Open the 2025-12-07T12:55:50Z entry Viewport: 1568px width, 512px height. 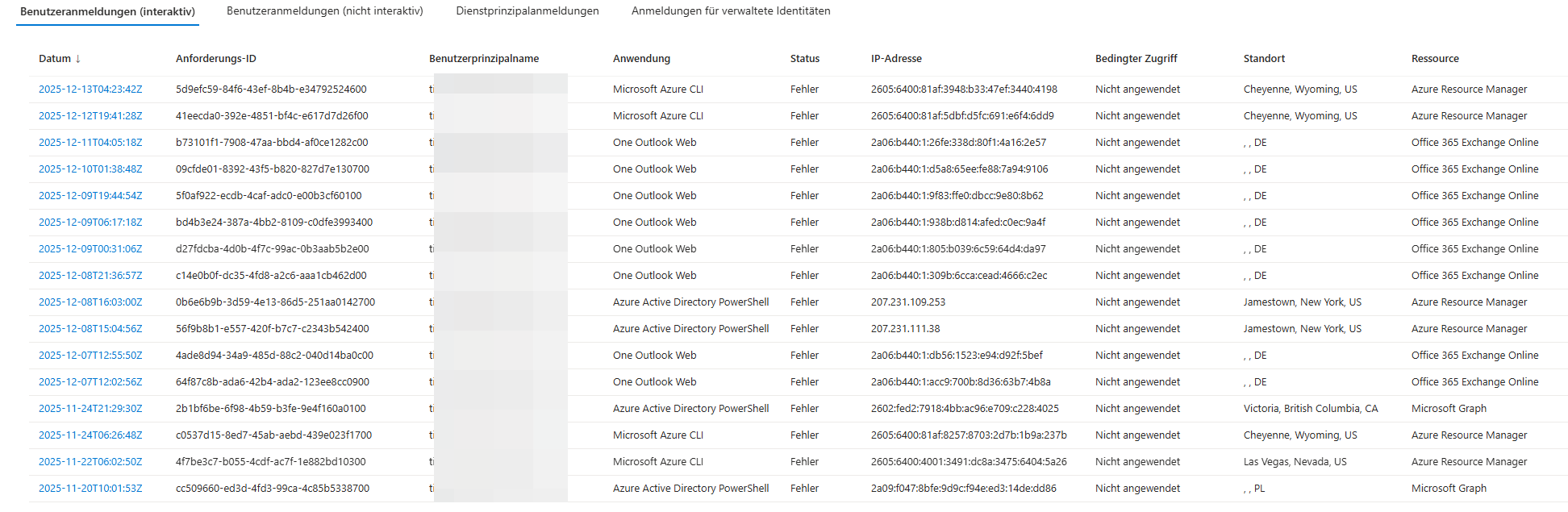coord(90,356)
